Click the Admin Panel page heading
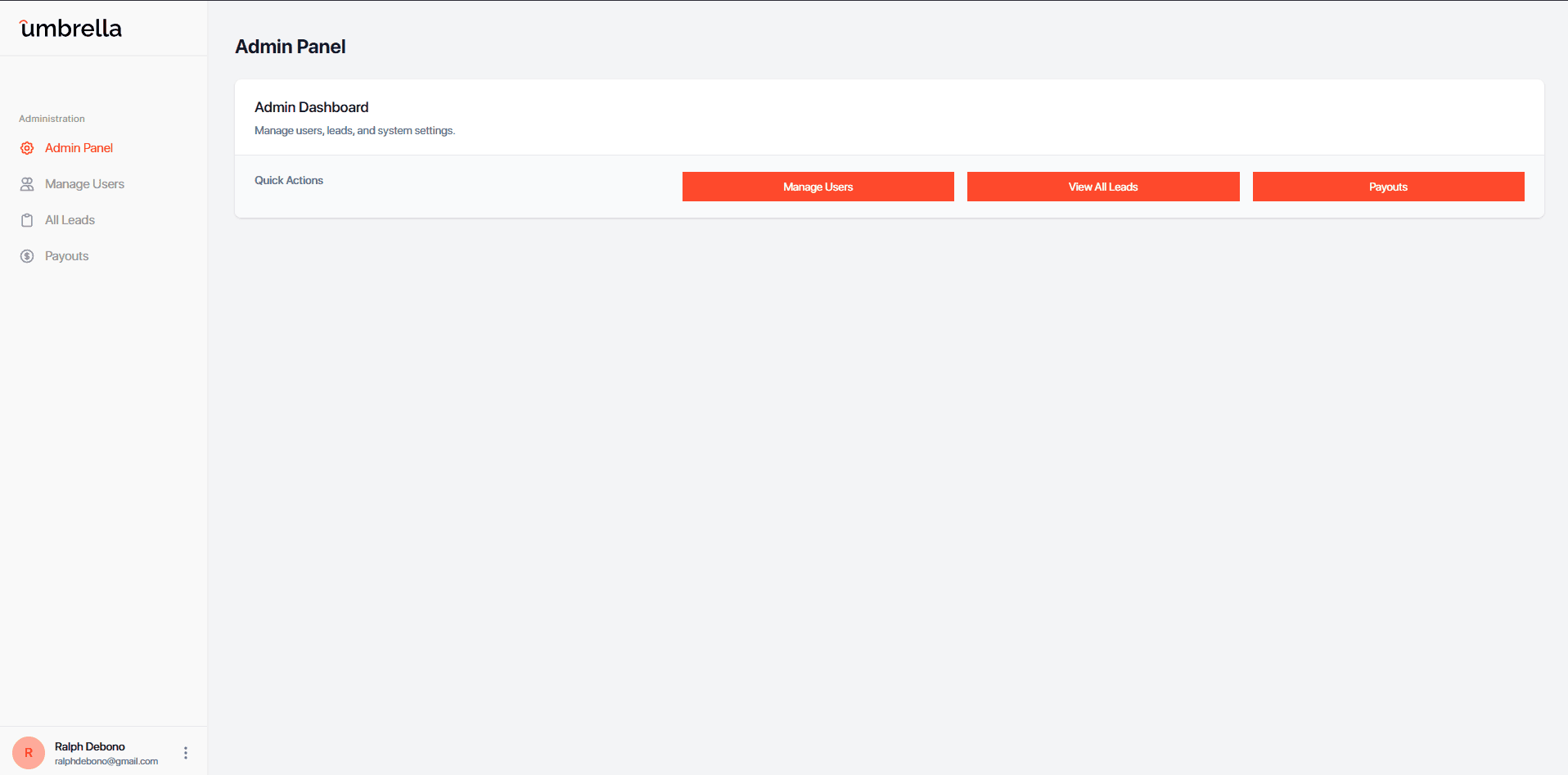 291,47
